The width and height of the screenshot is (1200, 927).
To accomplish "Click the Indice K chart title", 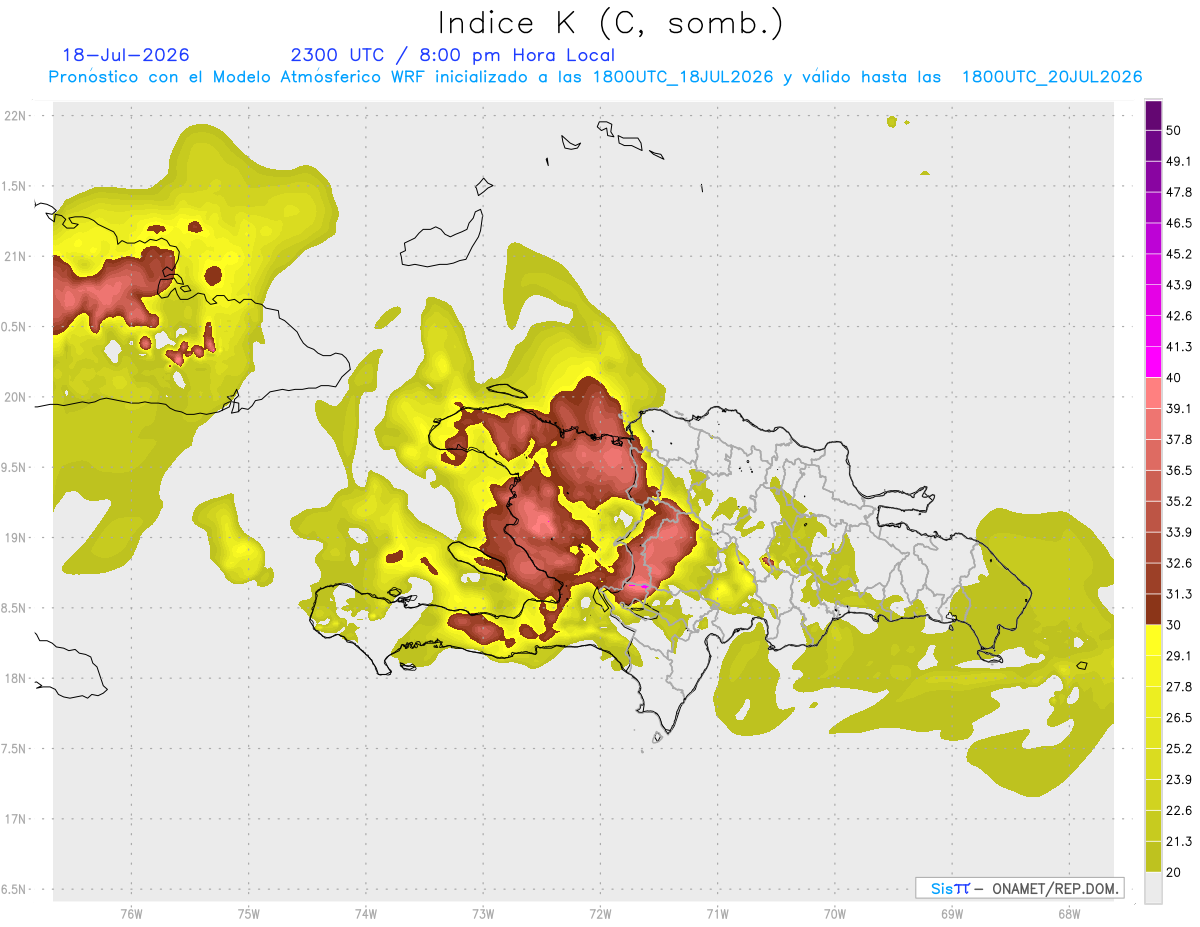I will (611, 22).
